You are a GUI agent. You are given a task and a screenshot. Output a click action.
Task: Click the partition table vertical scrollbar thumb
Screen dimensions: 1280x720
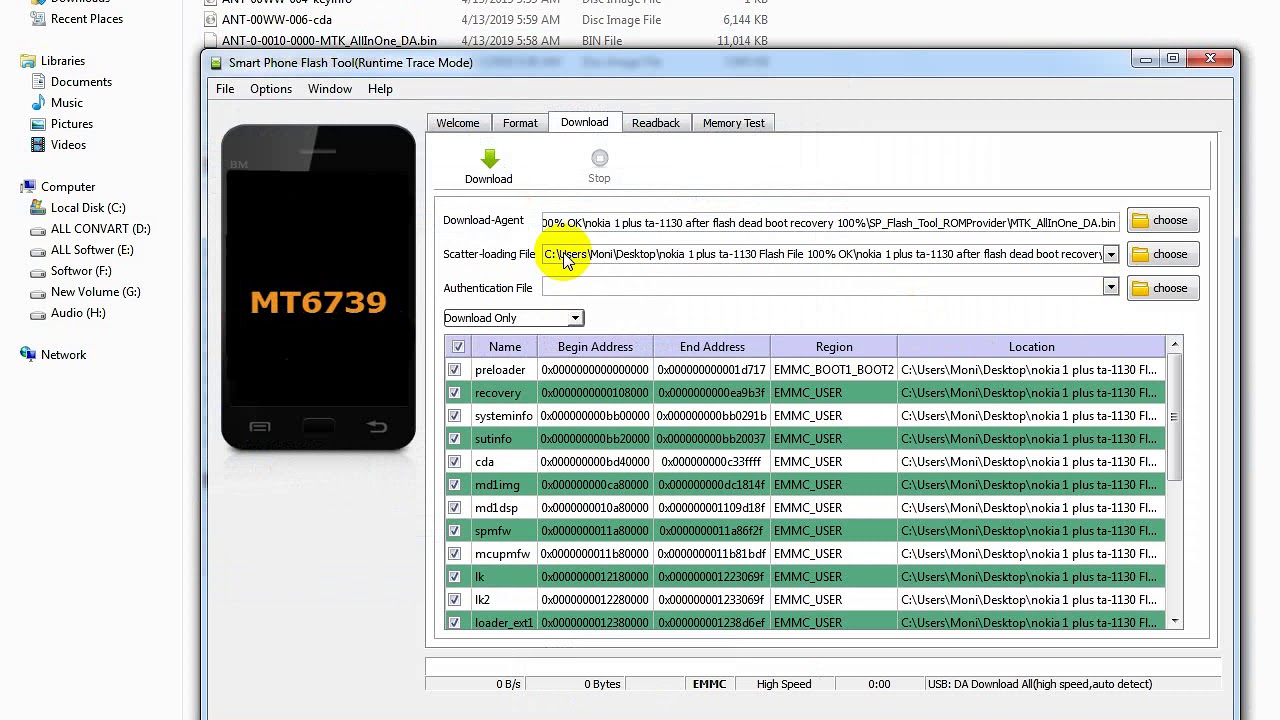(x=1175, y=417)
